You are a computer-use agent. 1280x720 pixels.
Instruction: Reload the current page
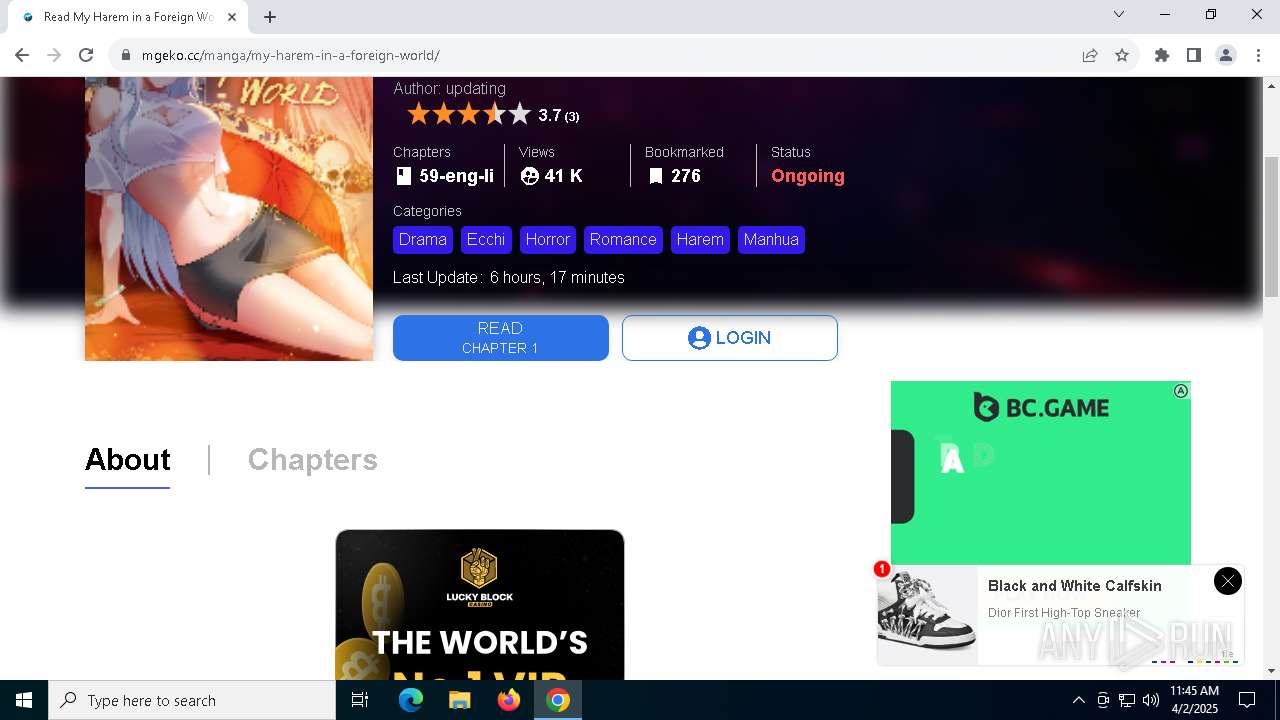pyautogui.click(x=86, y=55)
